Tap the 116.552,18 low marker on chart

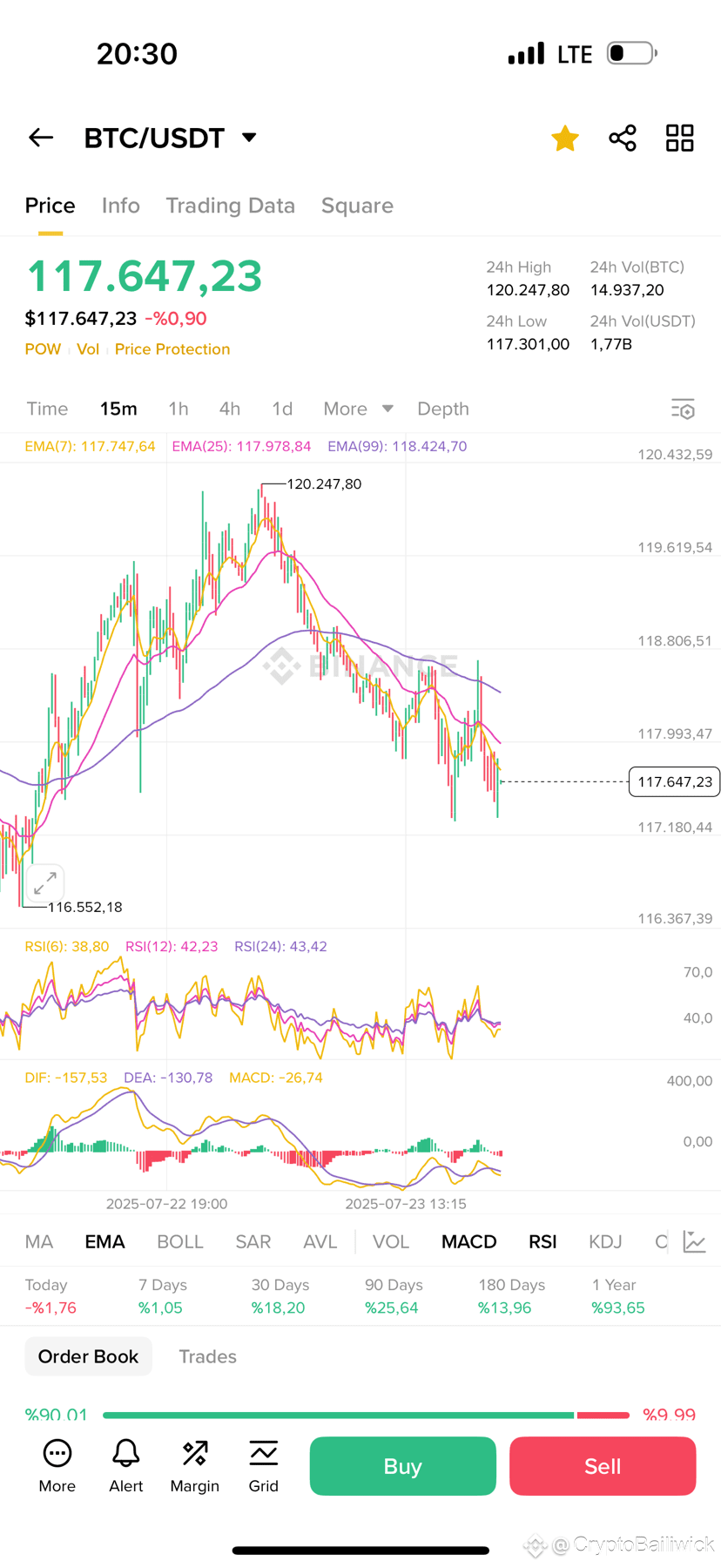coord(84,907)
